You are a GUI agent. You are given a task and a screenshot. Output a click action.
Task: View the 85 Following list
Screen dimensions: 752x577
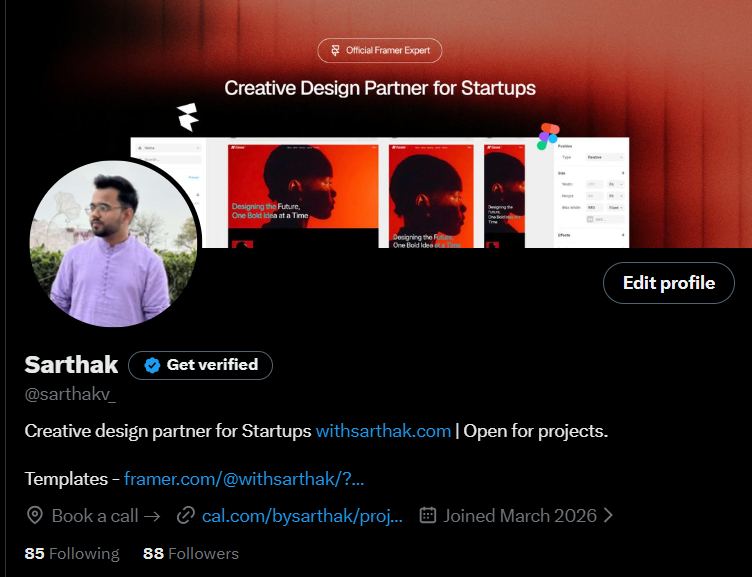pyautogui.click(x=72, y=553)
